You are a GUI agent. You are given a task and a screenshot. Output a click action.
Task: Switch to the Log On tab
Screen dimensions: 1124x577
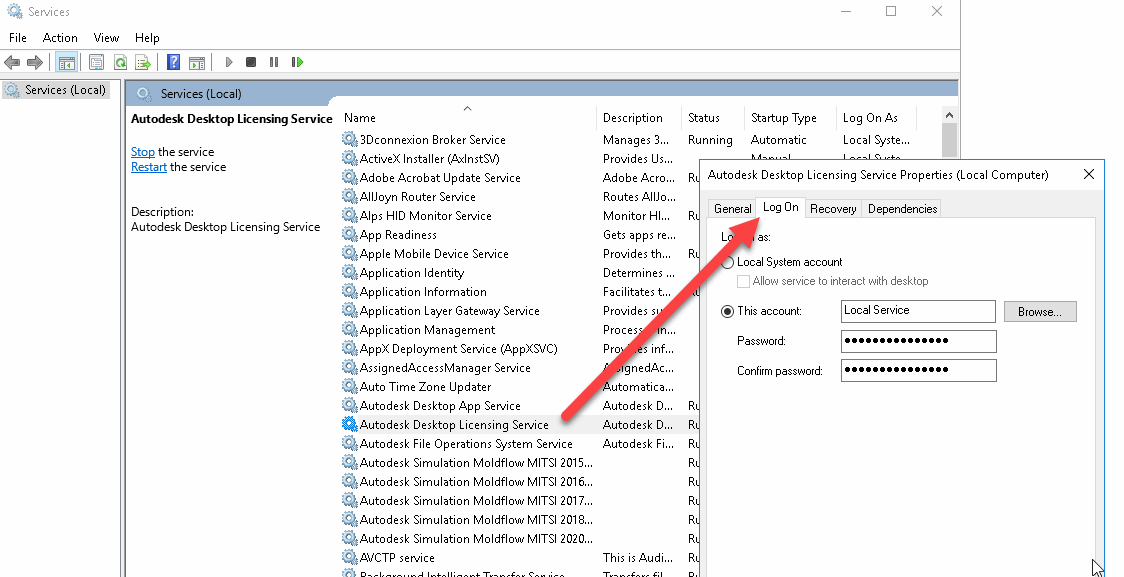[x=781, y=207]
